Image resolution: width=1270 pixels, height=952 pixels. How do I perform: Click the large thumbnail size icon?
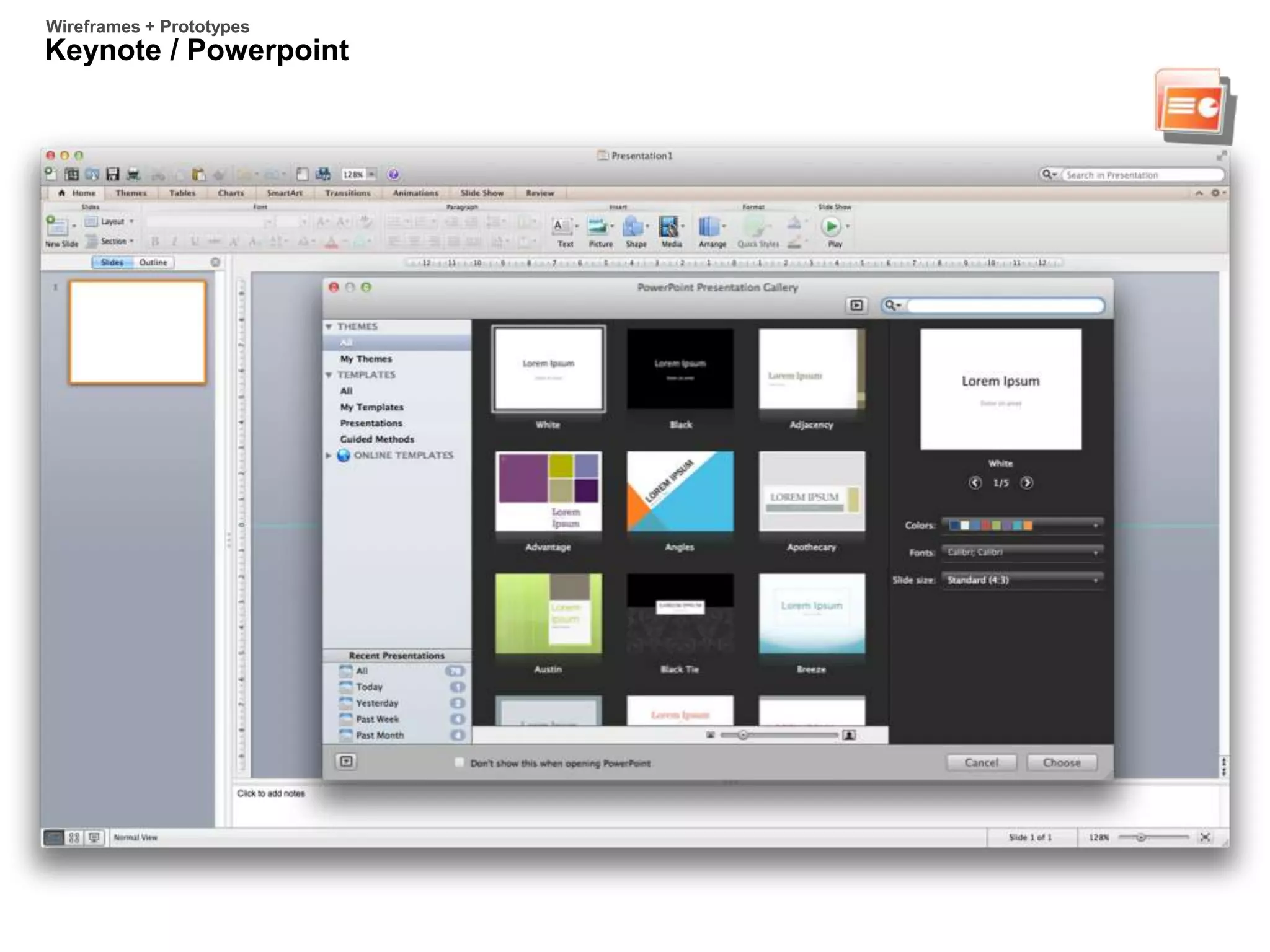[849, 735]
